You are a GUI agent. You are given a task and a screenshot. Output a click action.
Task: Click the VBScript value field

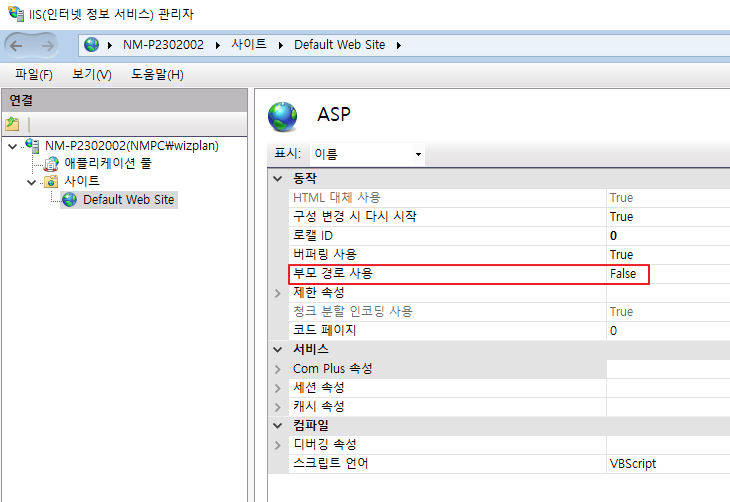[668, 464]
